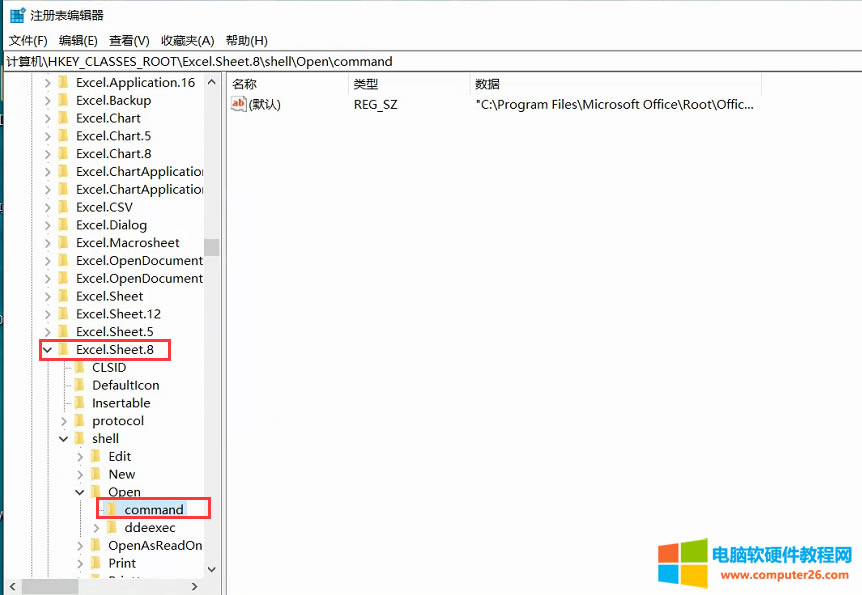
Task: Click the Insertable folder icon
Action: [81, 403]
